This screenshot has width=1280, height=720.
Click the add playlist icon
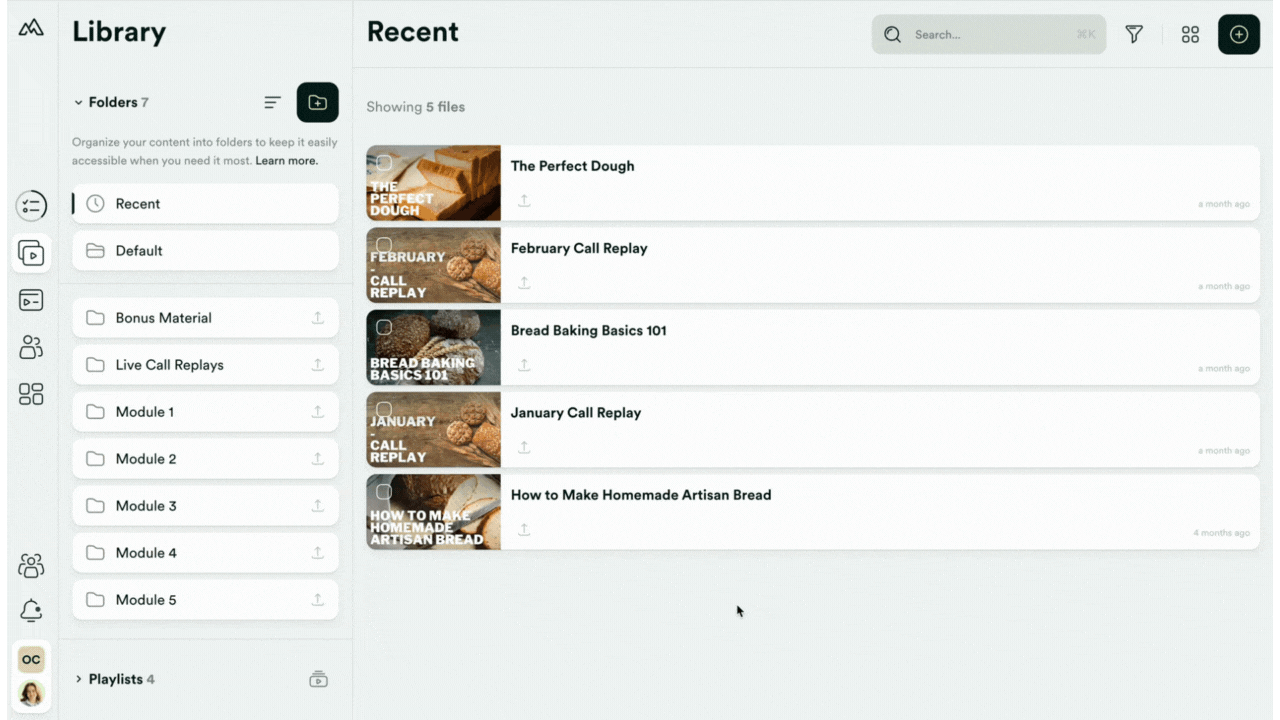(x=318, y=679)
